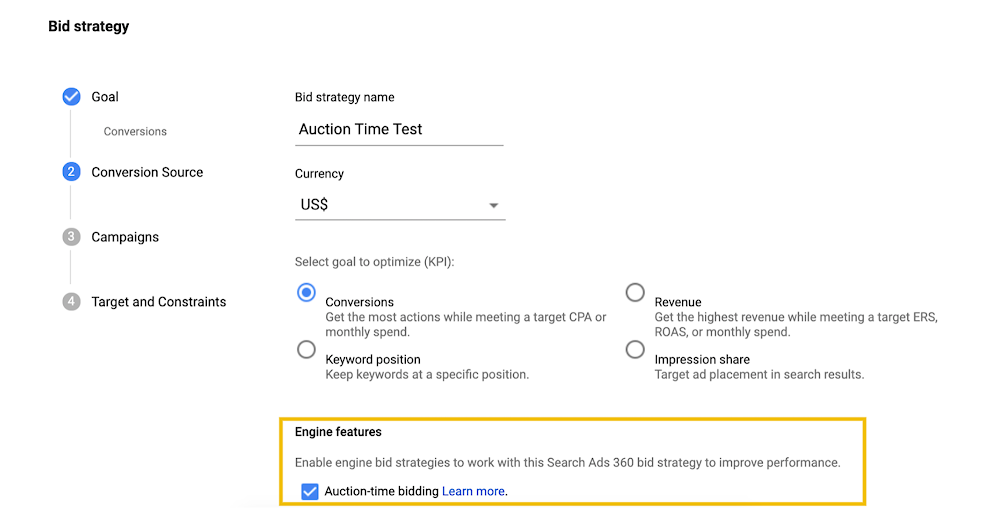Click the Bid strategy name field
Viewport: 1000px width, 522px height.
pos(399,130)
